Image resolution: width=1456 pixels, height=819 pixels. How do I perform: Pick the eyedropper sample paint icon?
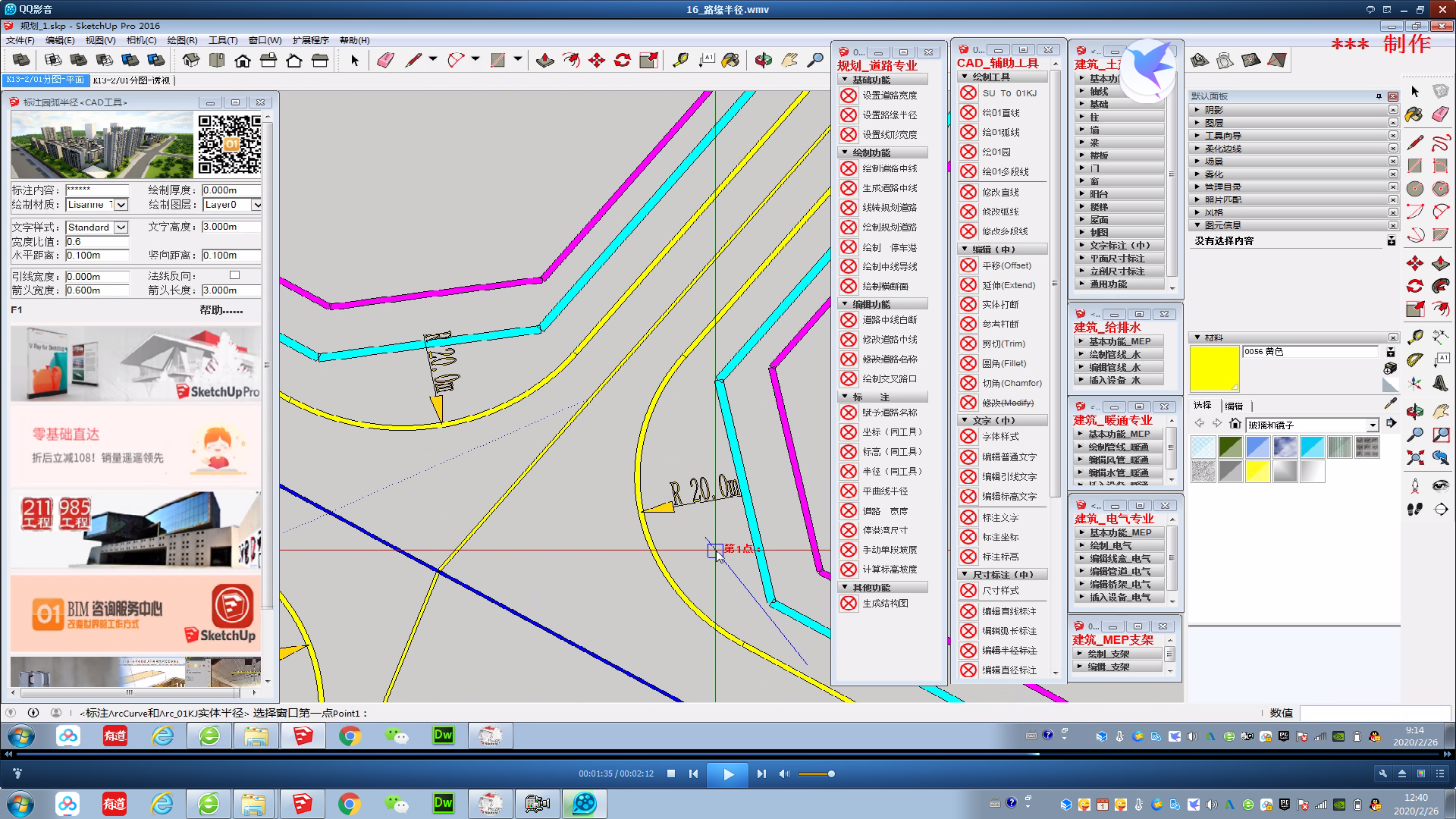[x=1391, y=404]
